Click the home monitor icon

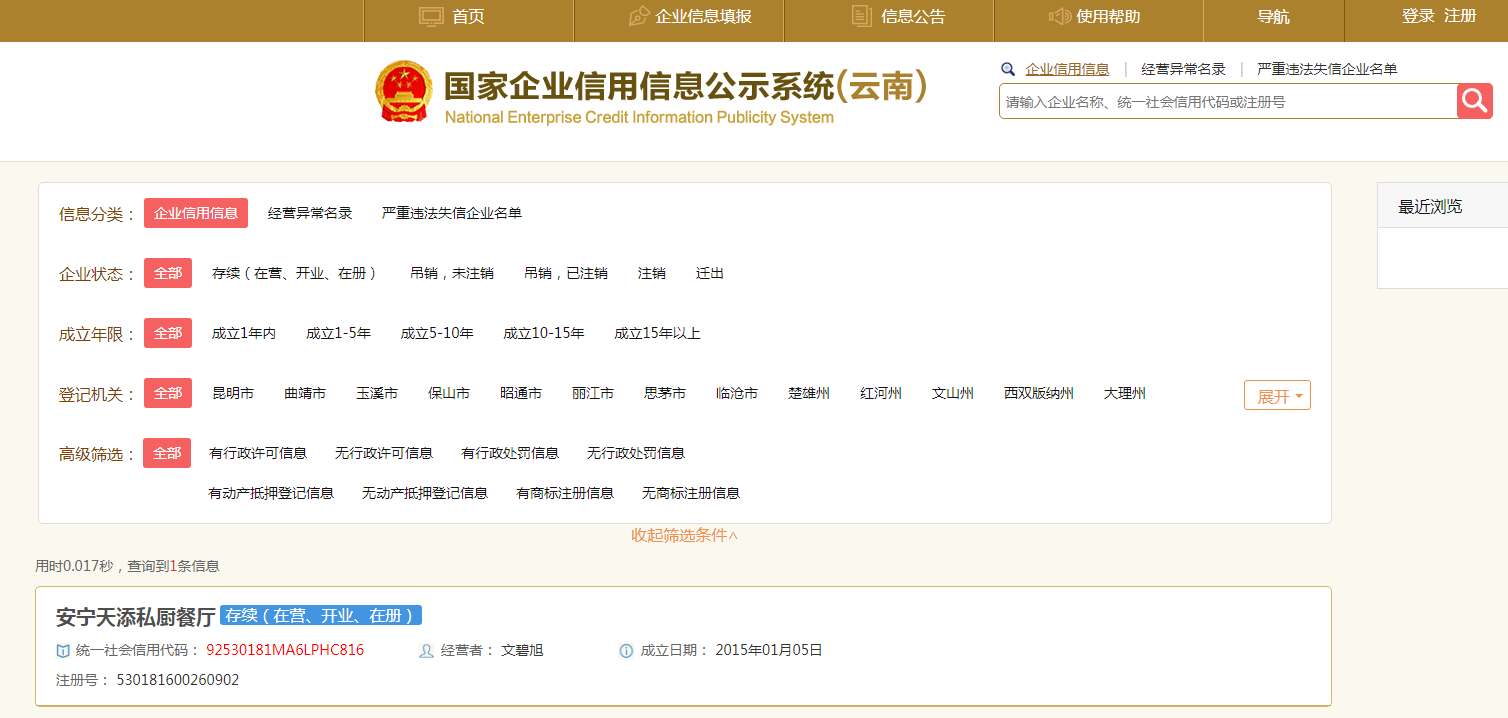pyautogui.click(x=431, y=16)
